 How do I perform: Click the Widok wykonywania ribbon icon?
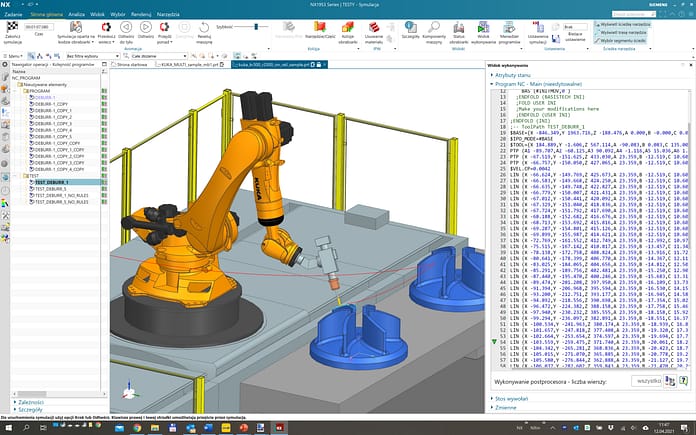(x=486, y=28)
